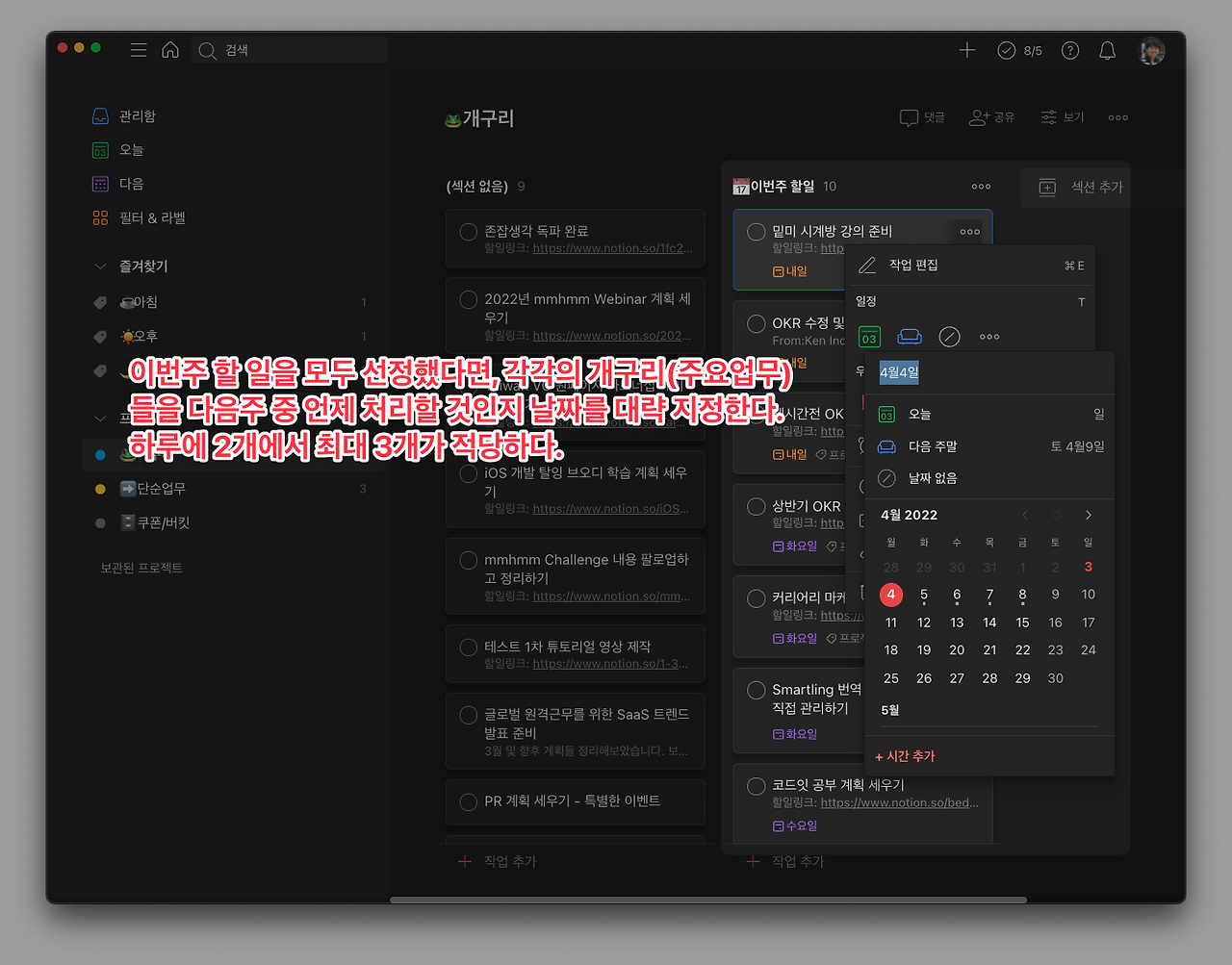The image size is (1232, 965).
Task: Open the user profile avatar
Action: coord(1151,50)
